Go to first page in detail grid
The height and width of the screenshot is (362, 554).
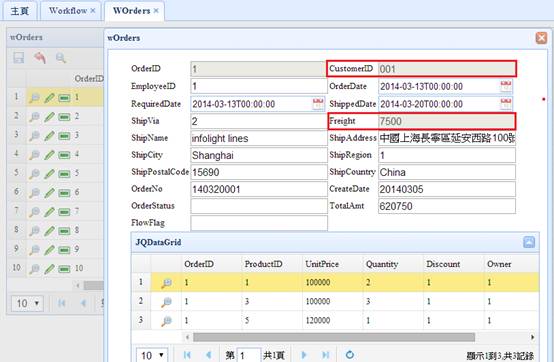(187, 355)
